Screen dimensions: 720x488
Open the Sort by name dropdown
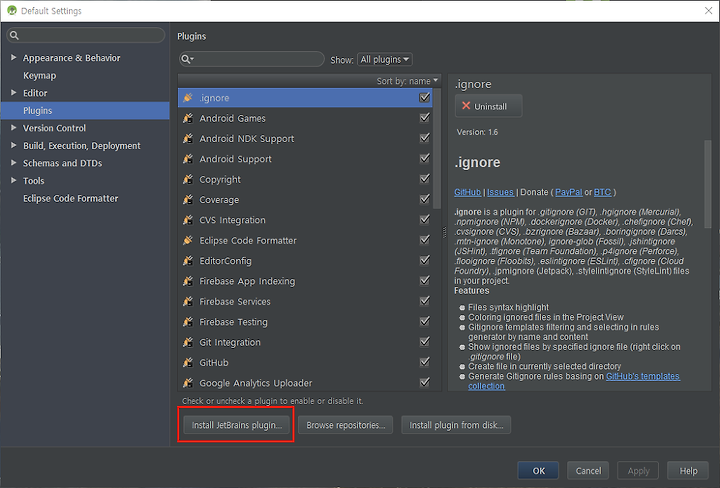(407, 81)
